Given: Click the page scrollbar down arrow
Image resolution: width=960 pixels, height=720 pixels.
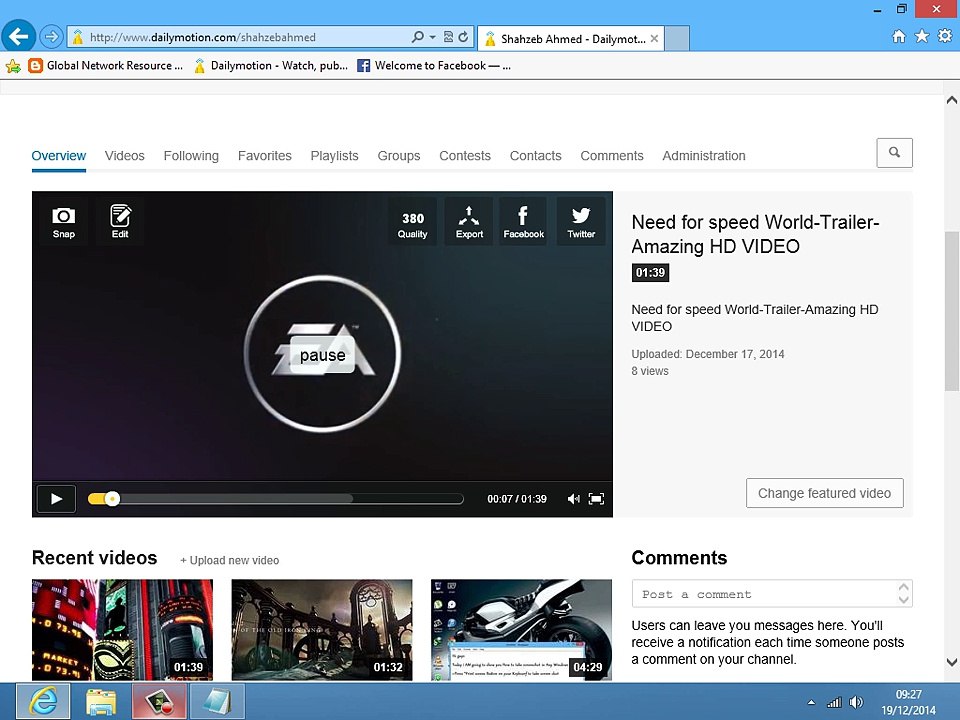Looking at the screenshot, I should 951,662.
